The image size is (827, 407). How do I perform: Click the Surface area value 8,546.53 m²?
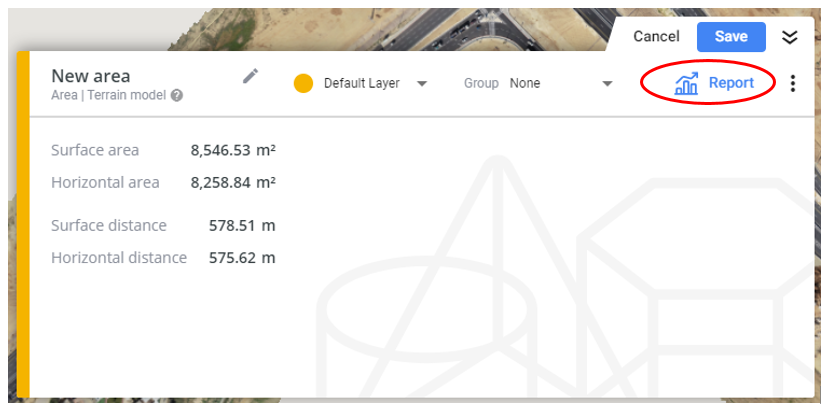coord(233,150)
